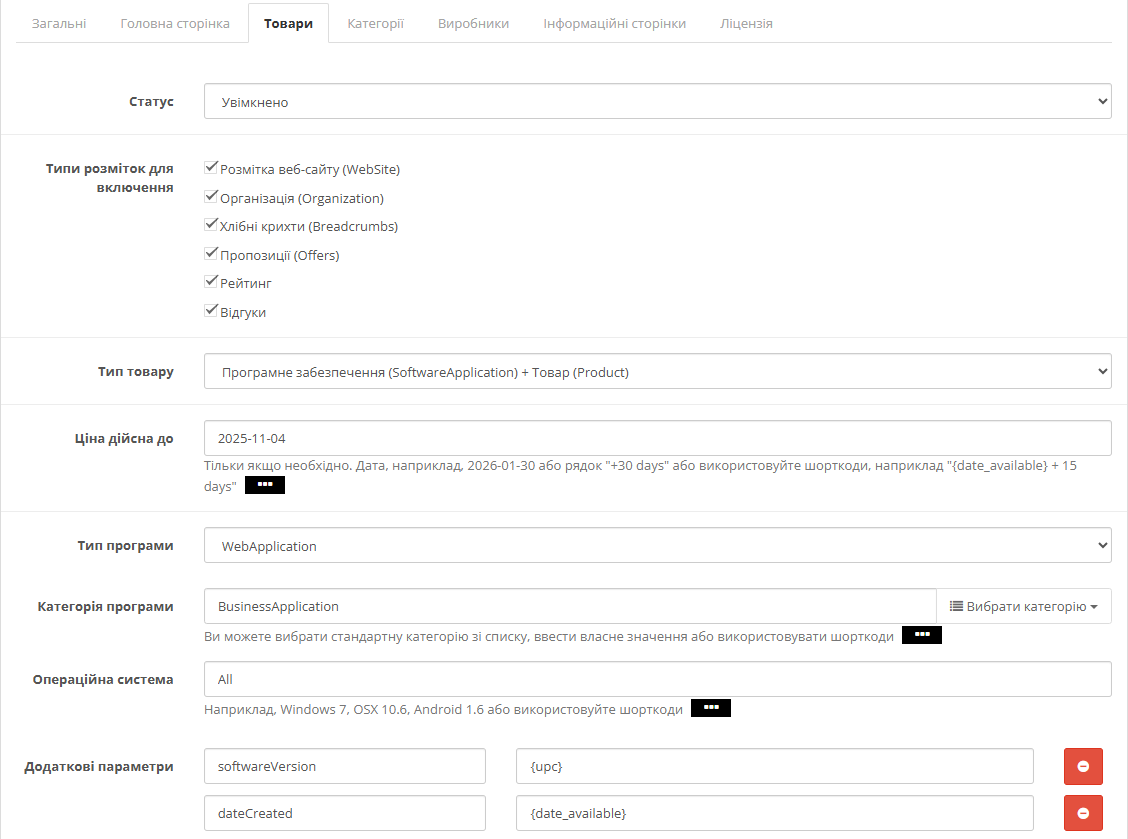The height and width of the screenshot is (839, 1128).
Task: Toggle the Offers (Пропозиції) checkbox
Action: coord(211,254)
